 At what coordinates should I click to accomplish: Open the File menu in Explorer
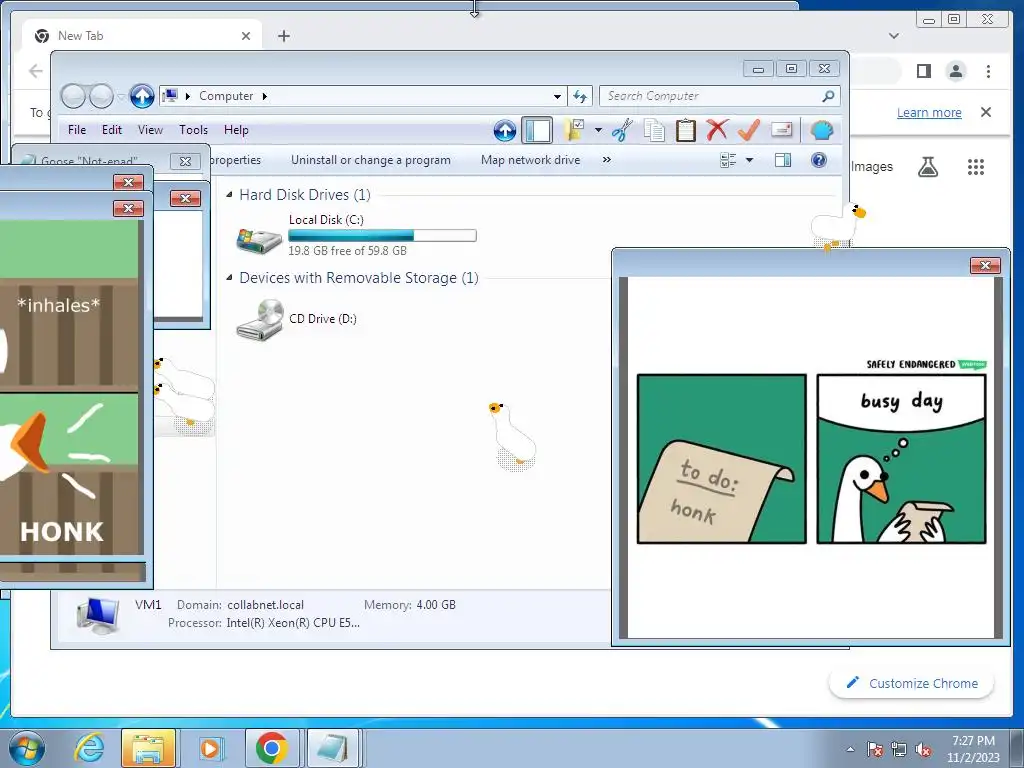point(77,130)
